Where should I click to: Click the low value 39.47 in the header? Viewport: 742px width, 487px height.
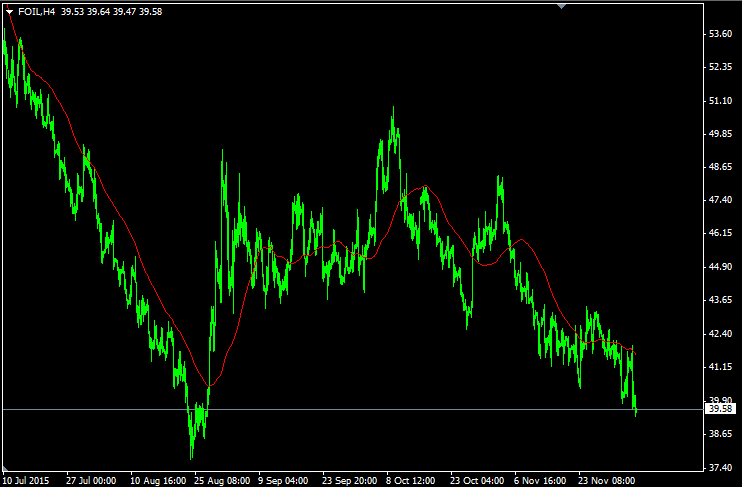tap(124, 11)
